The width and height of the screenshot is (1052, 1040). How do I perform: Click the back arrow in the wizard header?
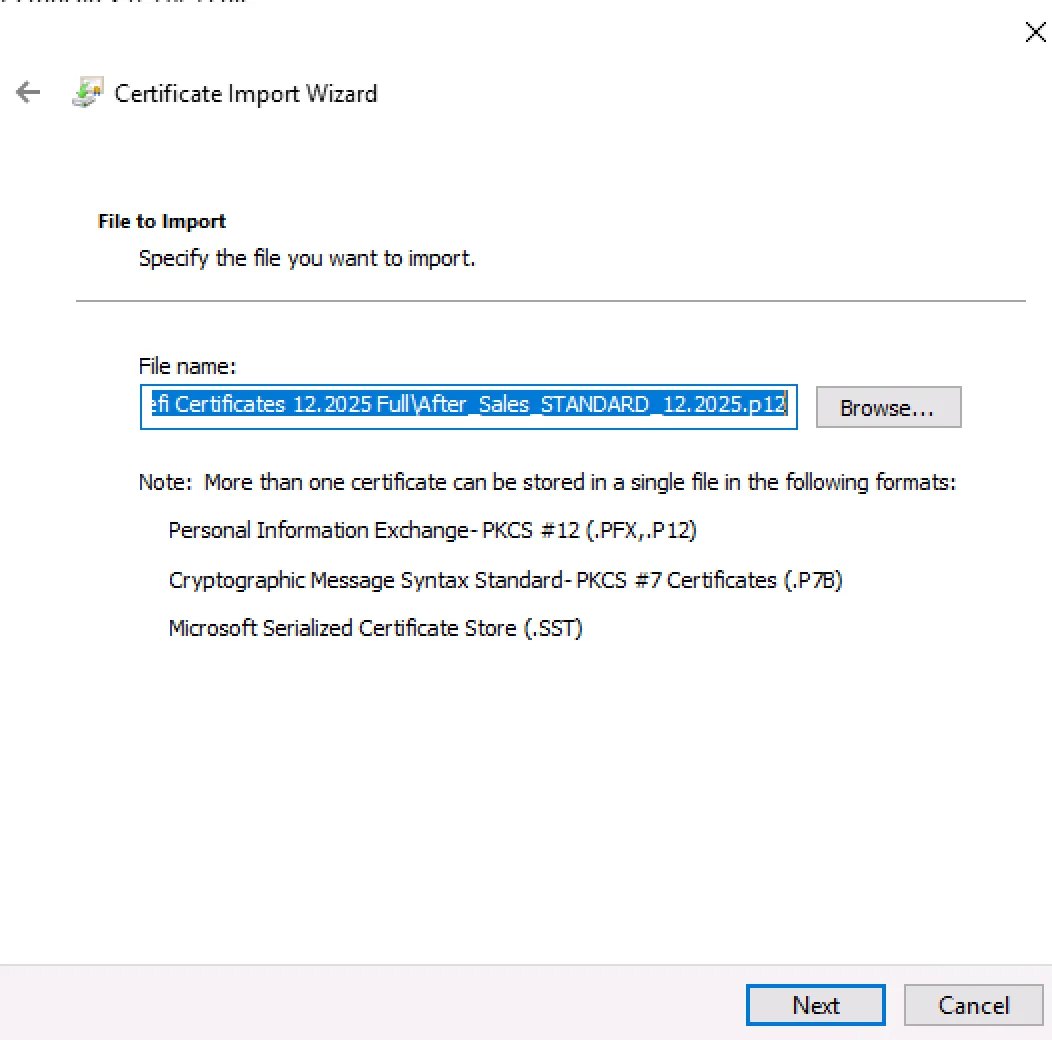click(28, 94)
